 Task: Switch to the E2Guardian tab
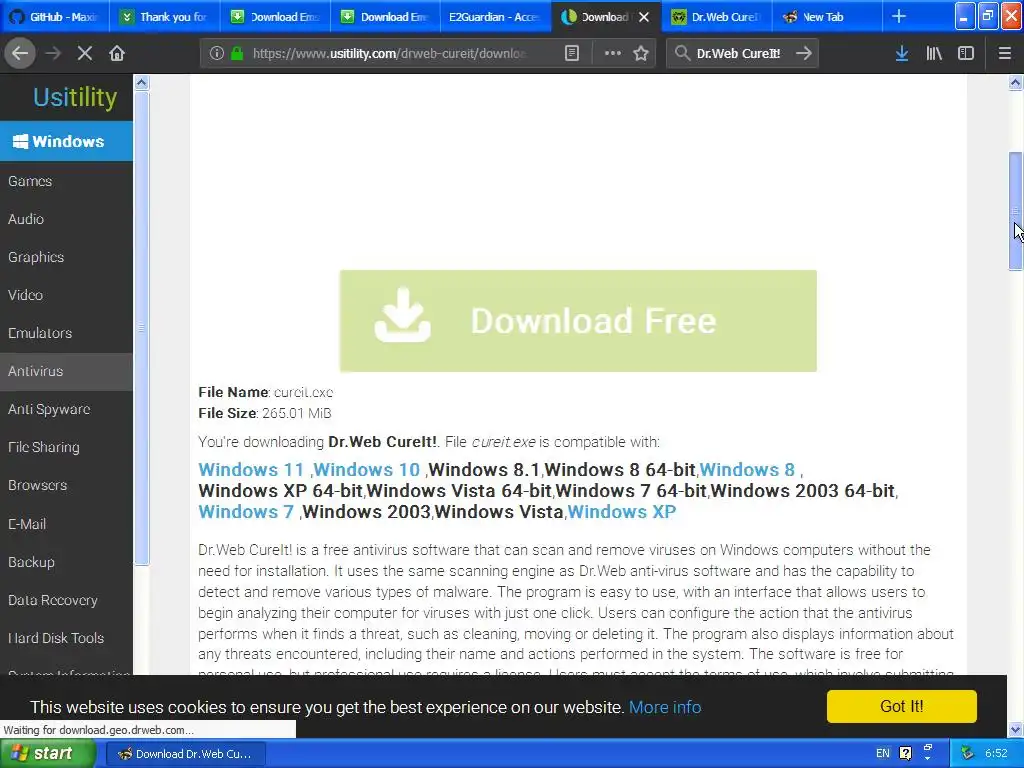(x=496, y=17)
